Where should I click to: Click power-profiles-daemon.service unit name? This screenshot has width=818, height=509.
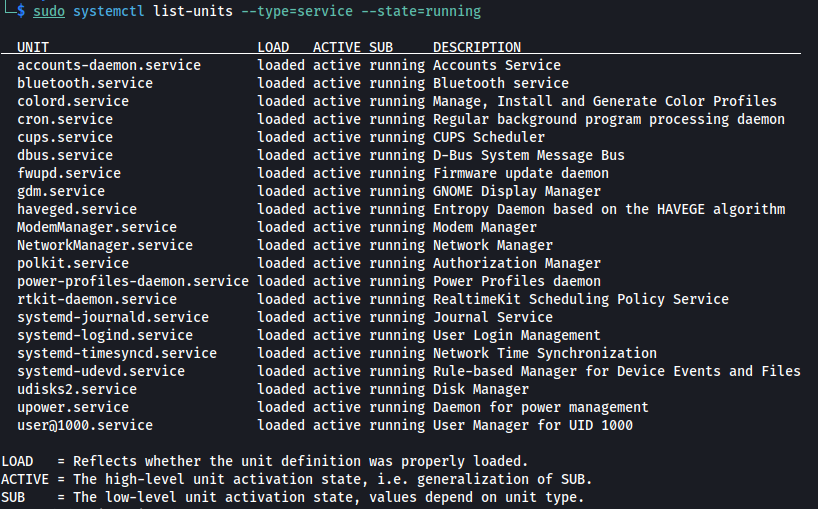133,281
